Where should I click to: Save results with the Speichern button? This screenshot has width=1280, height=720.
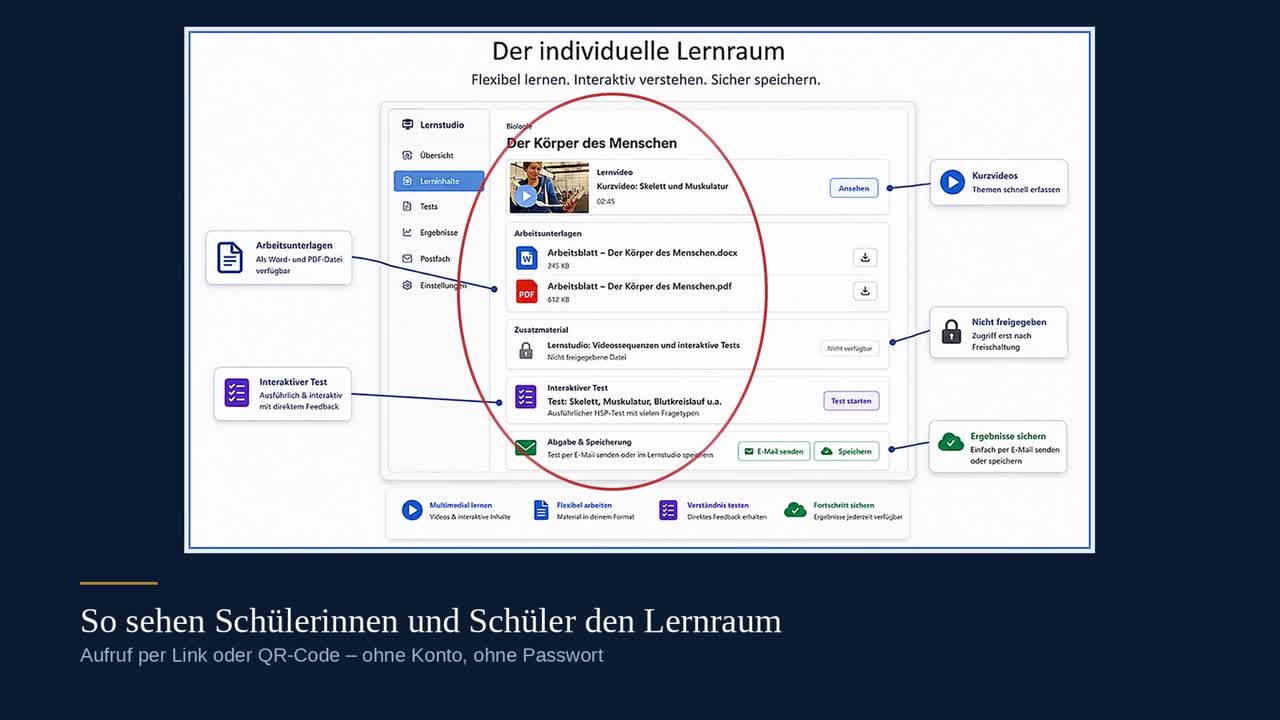[x=847, y=451]
